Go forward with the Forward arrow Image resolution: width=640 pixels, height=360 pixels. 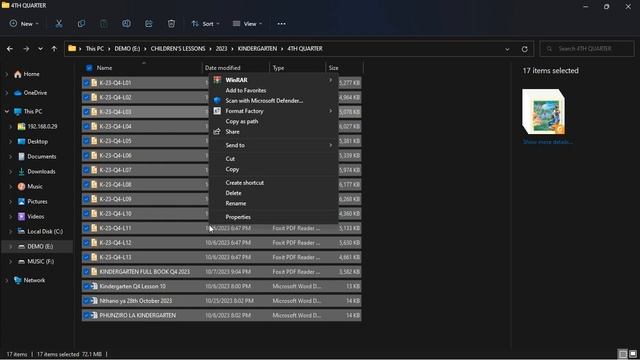[x=26, y=49]
